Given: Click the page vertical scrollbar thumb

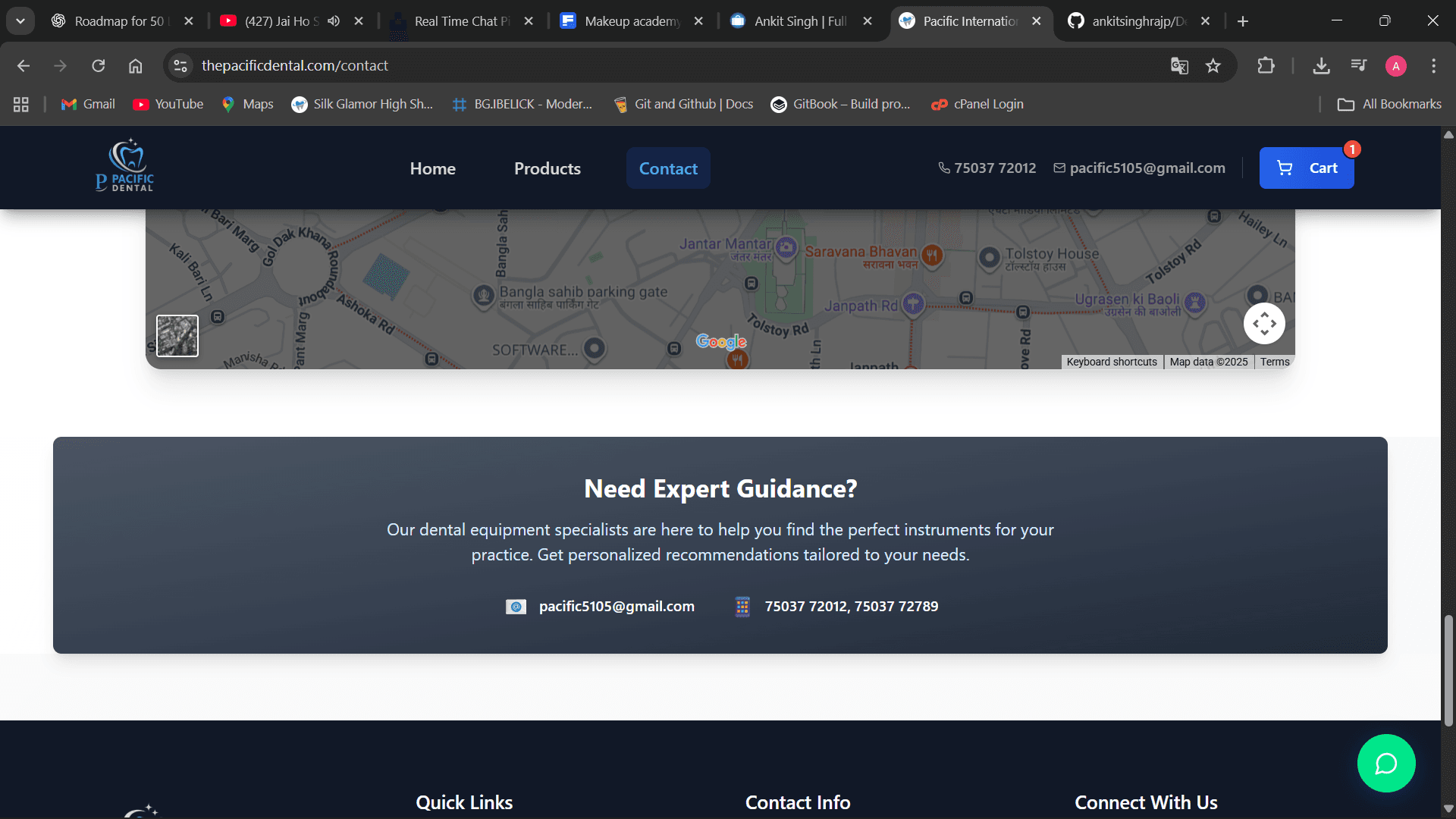Looking at the screenshot, I should [1448, 669].
